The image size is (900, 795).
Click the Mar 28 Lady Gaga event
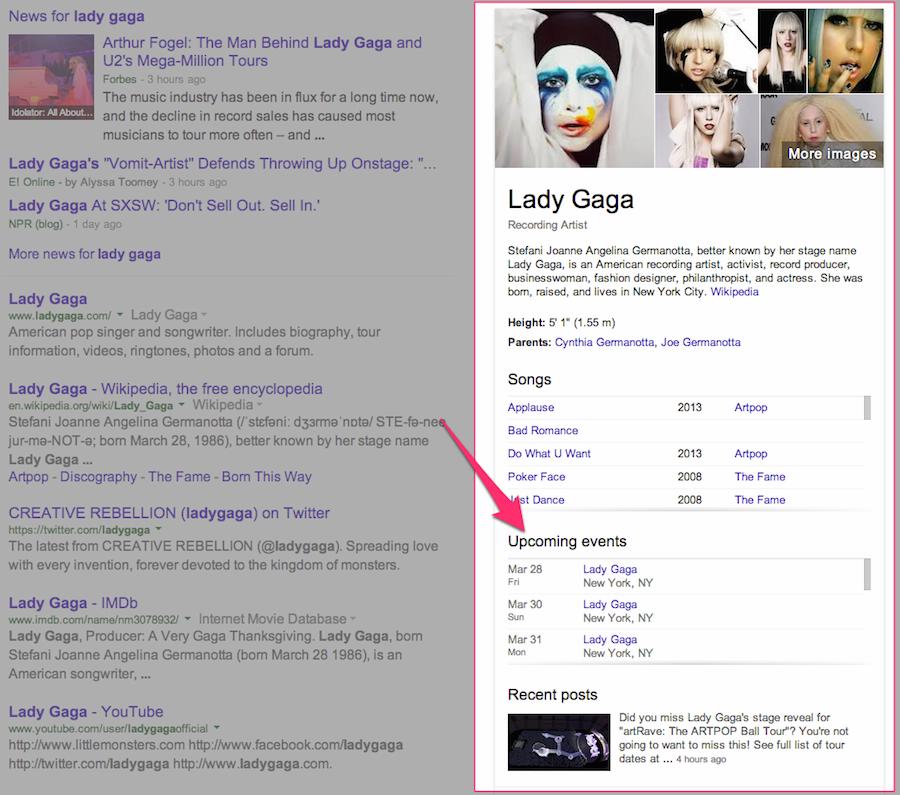[x=610, y=570]
